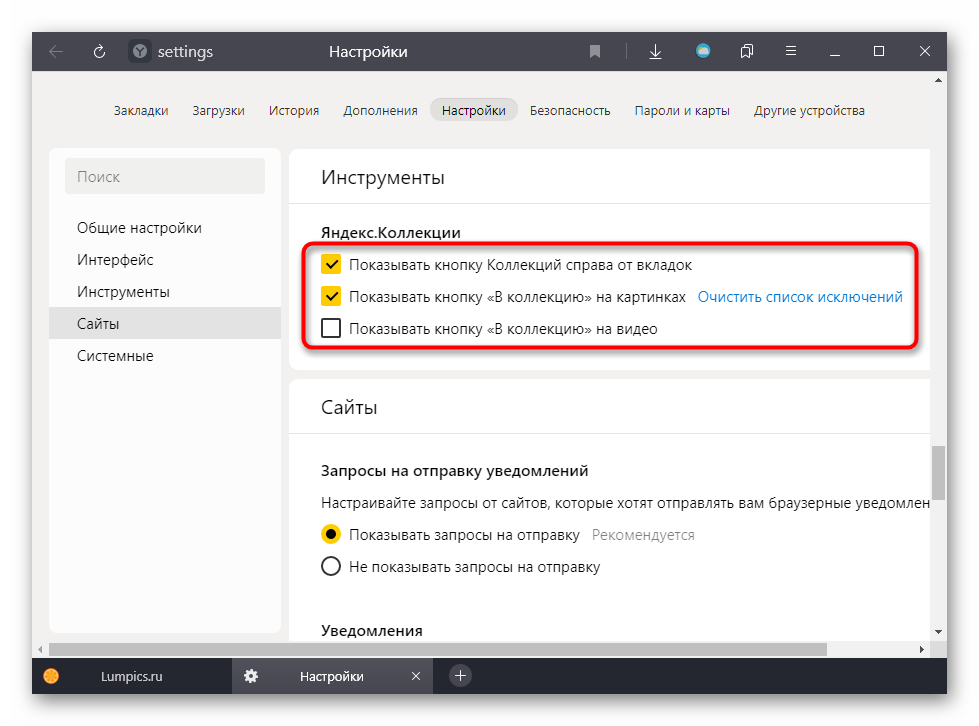The width and height of the screenshot is (979, 726).
Task: Click the gear icon on Настройки tab
Action: click(251, 676)
